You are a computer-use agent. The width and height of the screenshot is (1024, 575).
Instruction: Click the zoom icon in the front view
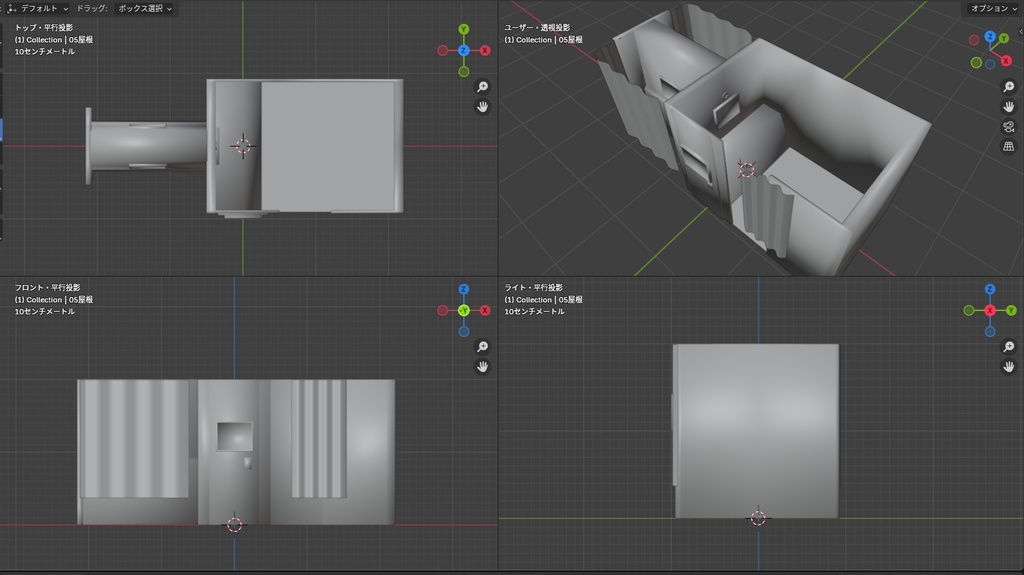(x=482, y=347)
